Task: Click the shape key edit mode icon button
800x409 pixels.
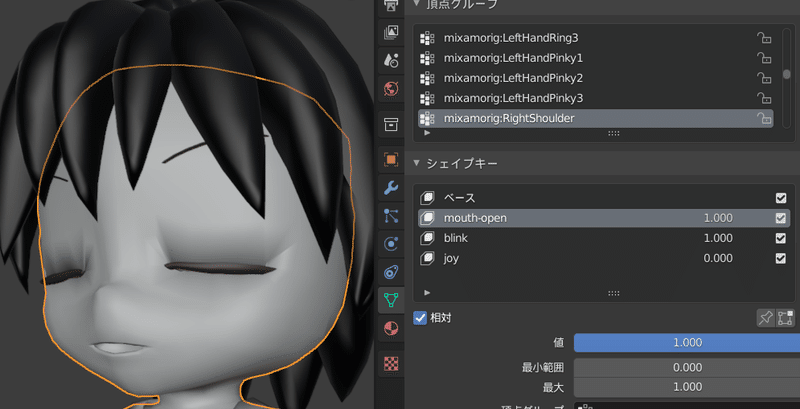Action: (785, 318)
